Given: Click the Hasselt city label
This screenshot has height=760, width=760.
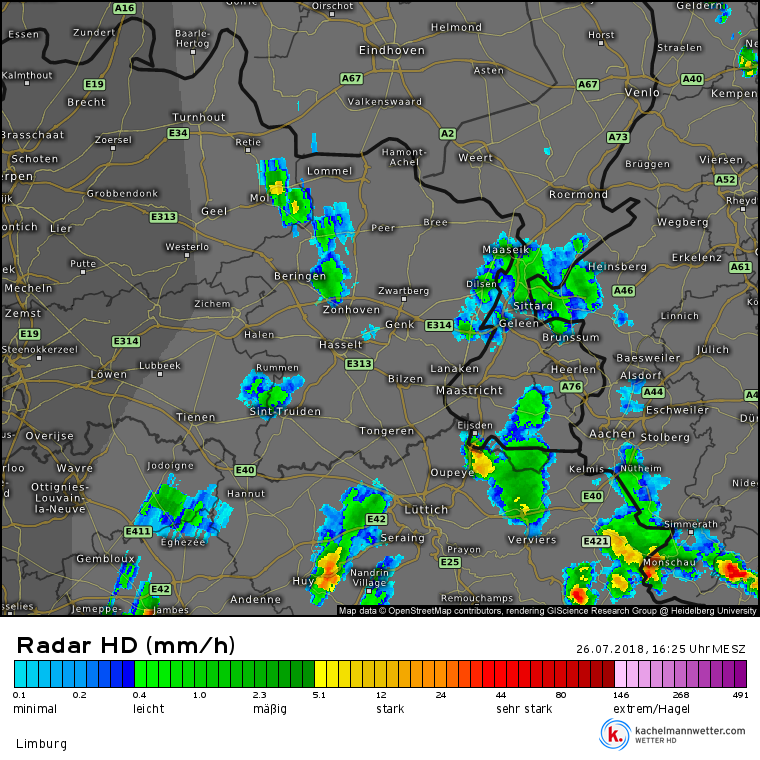Looking at the screenshot, I should 341,345.
